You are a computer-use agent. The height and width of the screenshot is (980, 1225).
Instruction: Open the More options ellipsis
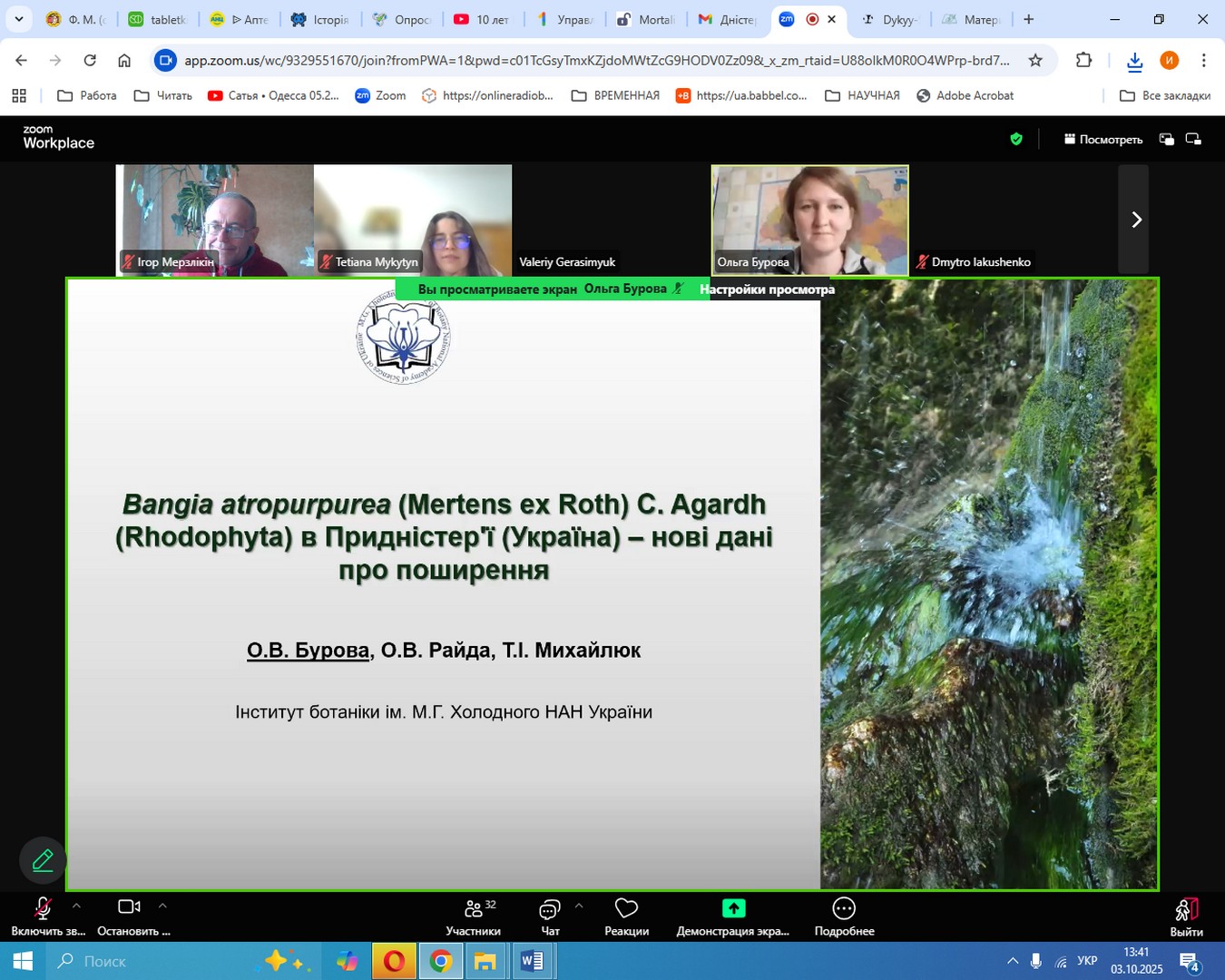pyautogui.click(x=844, y=908)
